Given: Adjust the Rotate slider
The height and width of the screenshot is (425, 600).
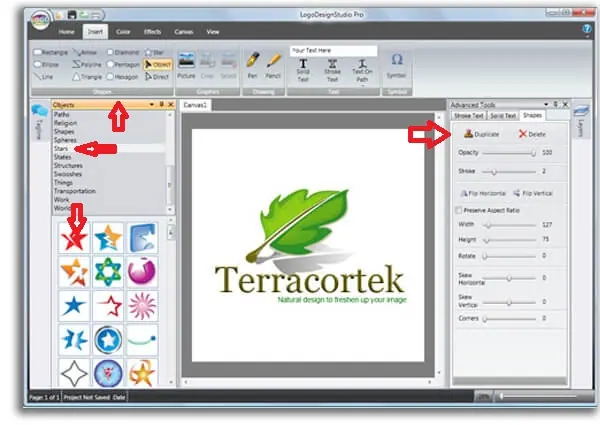Looking at the screenshot, I should pos(509,256).
